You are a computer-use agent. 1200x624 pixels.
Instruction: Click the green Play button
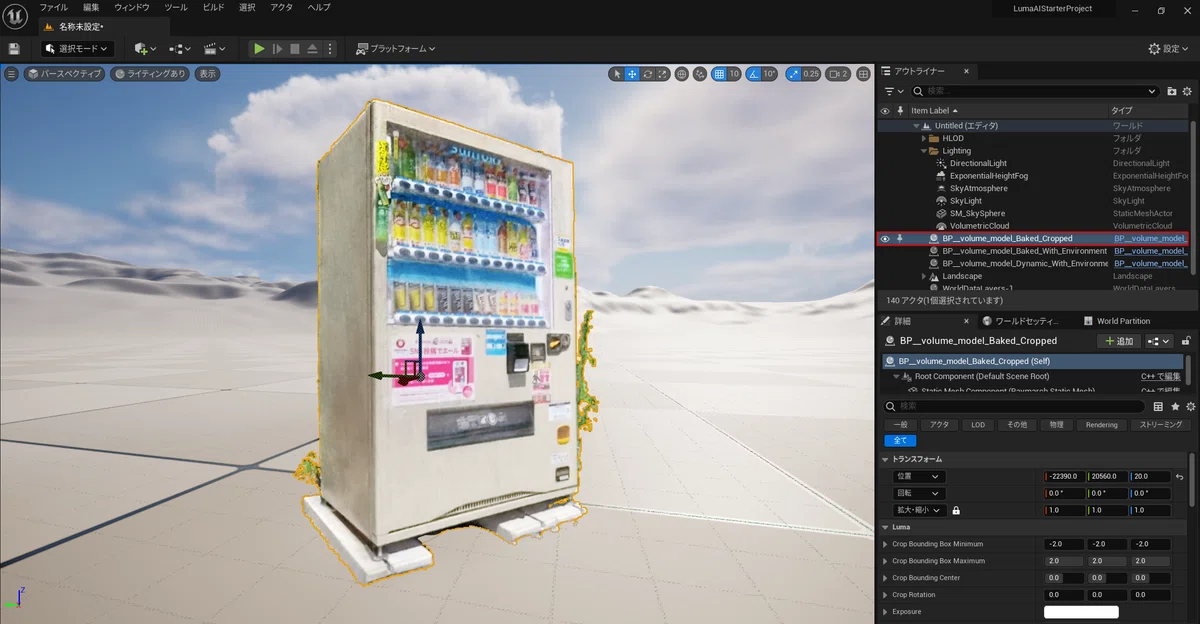pos(259,48)
